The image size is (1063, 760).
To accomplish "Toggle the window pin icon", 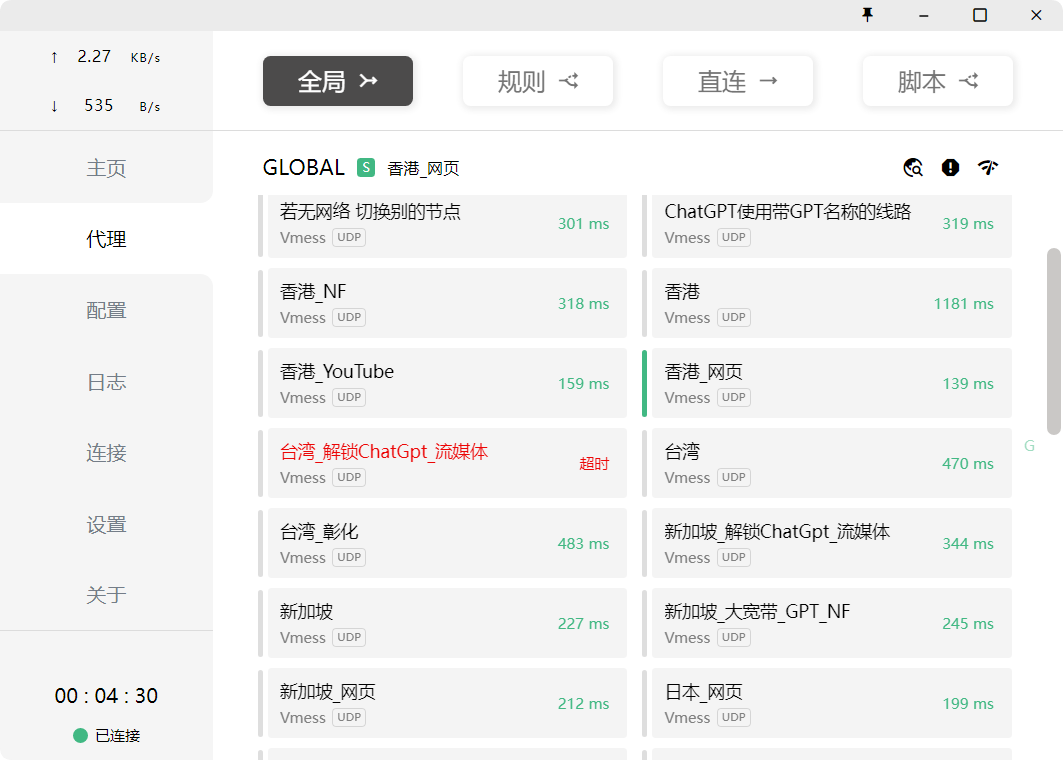I will coord(869,15).
